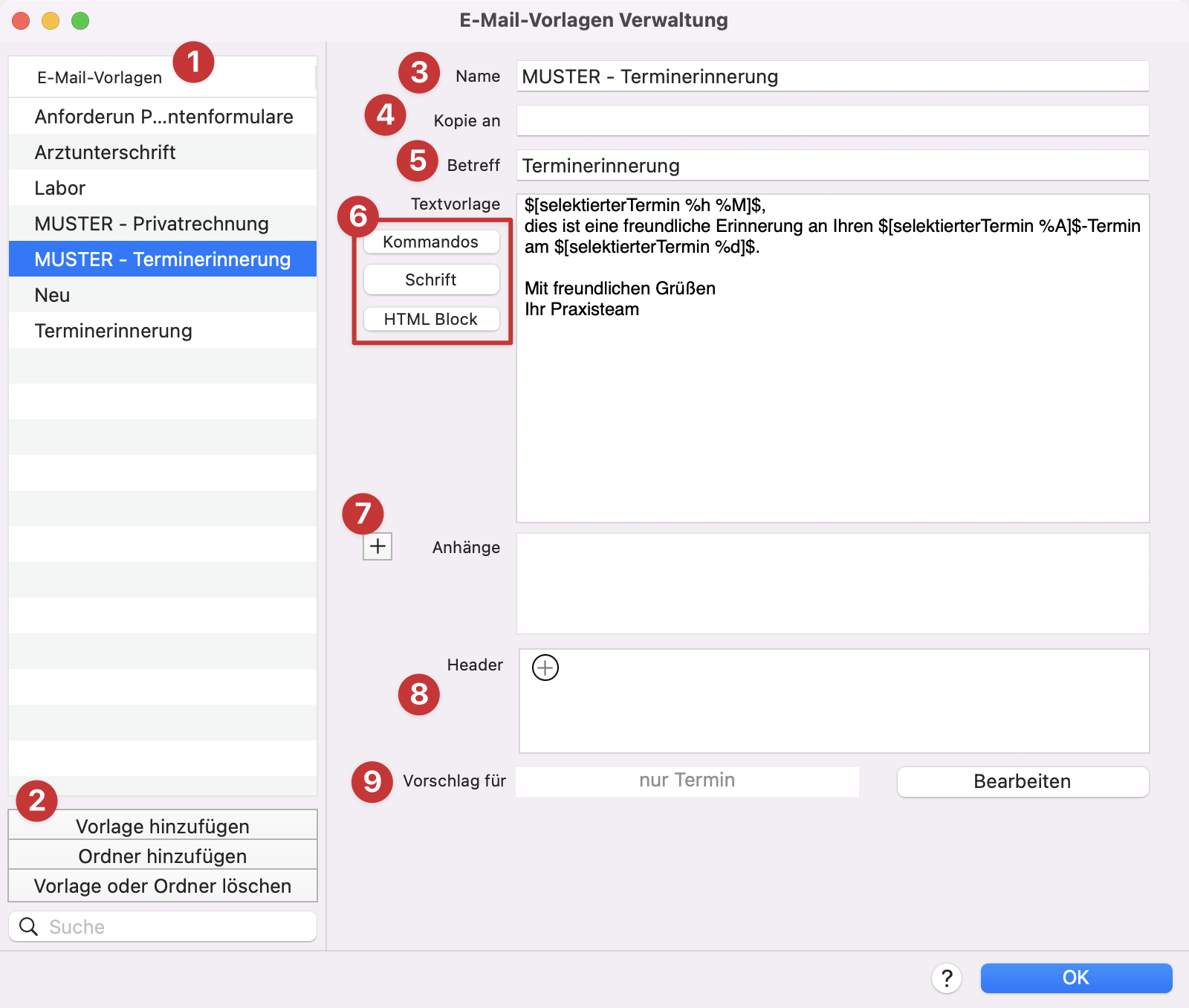Select the Labor template
Viewport: 1189px width, 1008px height.
tap(163, 188)
